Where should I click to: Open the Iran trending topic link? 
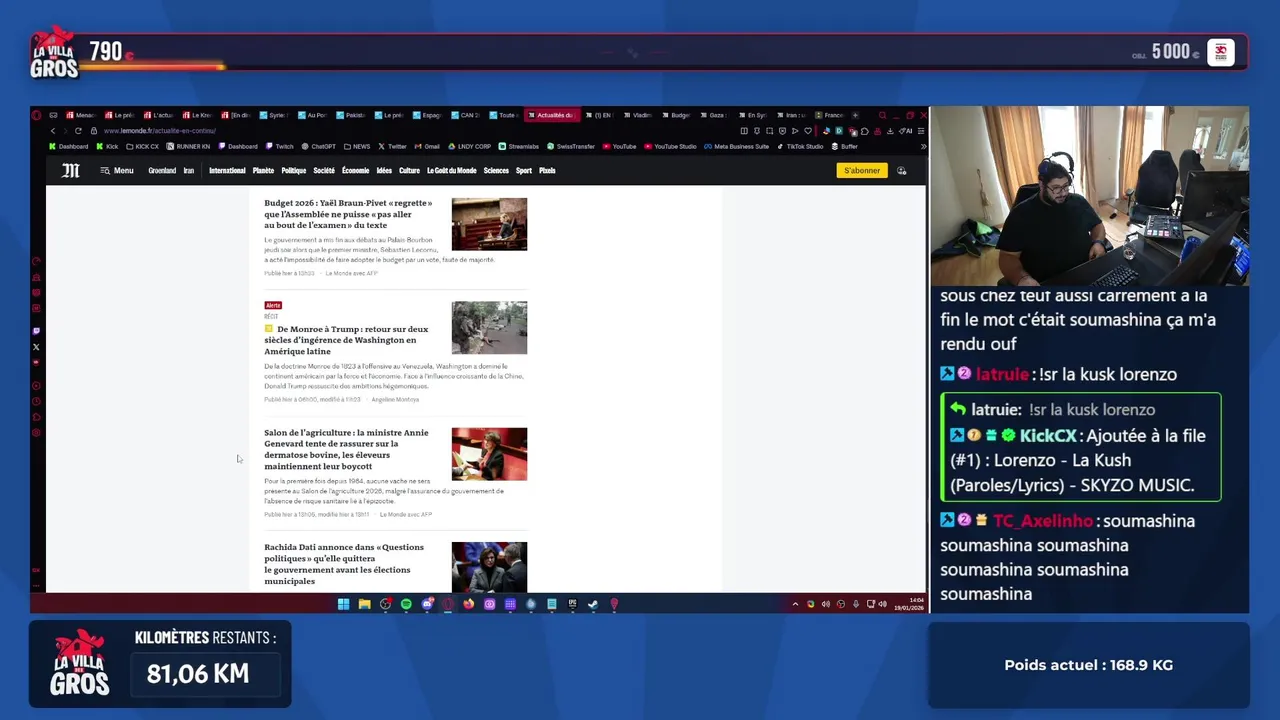[188, 171]
